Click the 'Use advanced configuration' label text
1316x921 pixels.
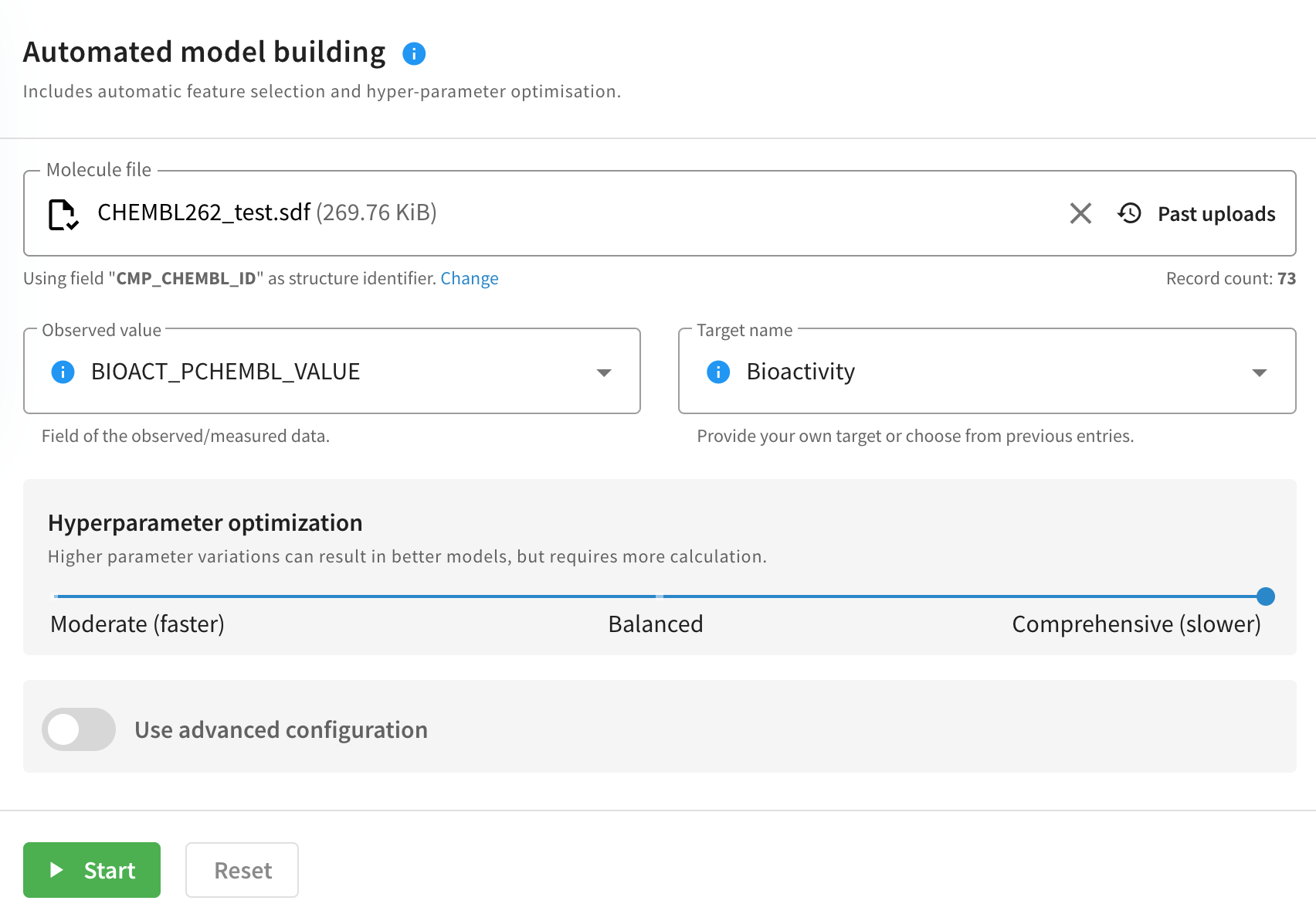tap(280, 729)
